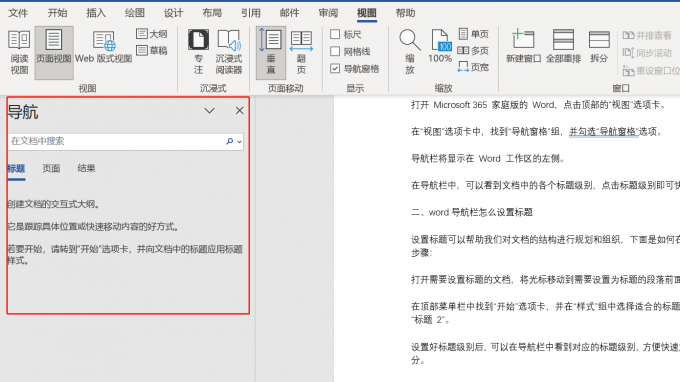This screenshot has height=382, width=680.
Task: Click Navigation text 创建文档的交互式大纲
Action: 54,204
